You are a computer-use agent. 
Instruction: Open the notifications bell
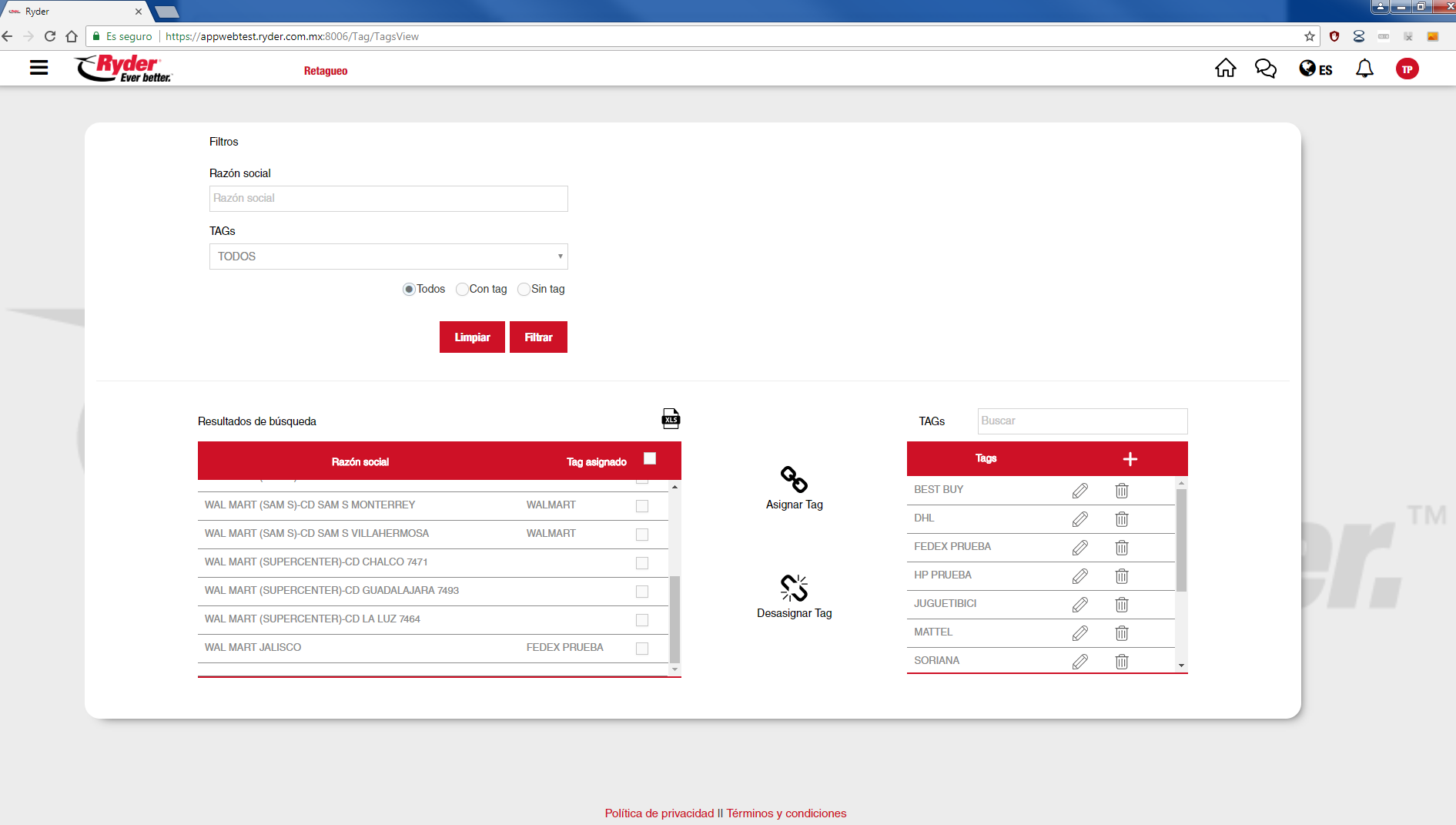[1364, 69]
